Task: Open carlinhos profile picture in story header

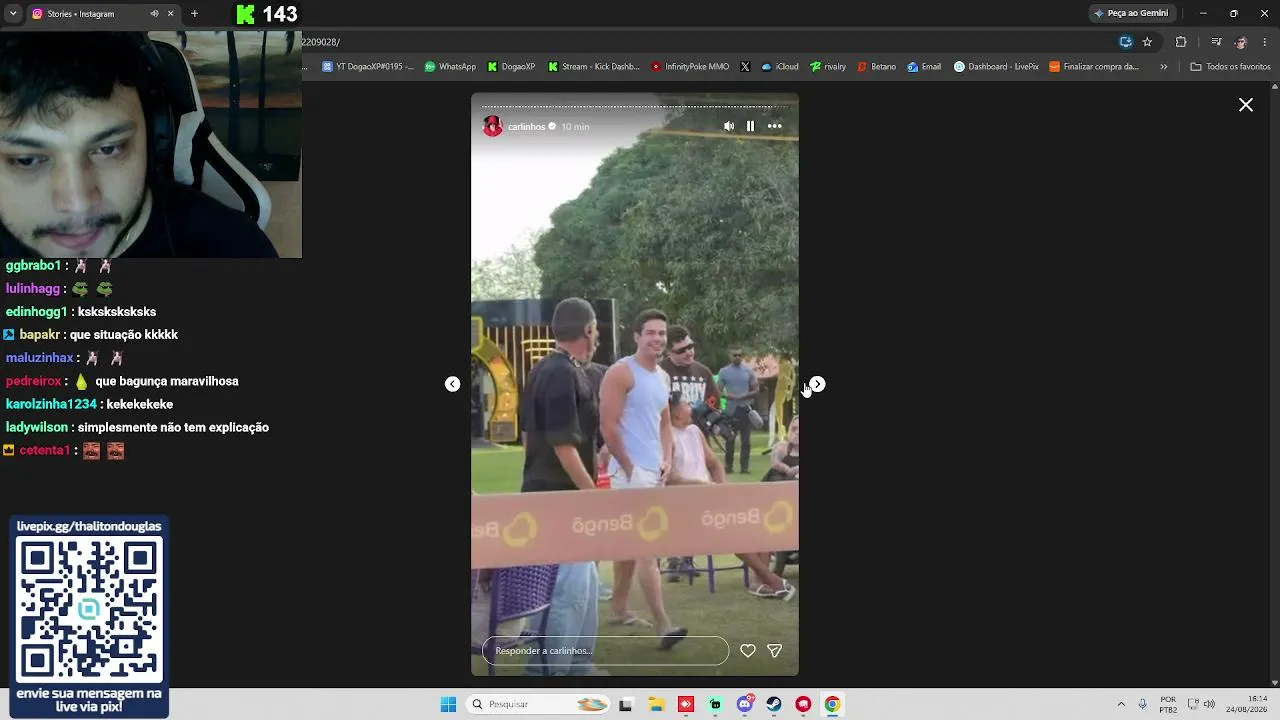Action: pos(493,126)
